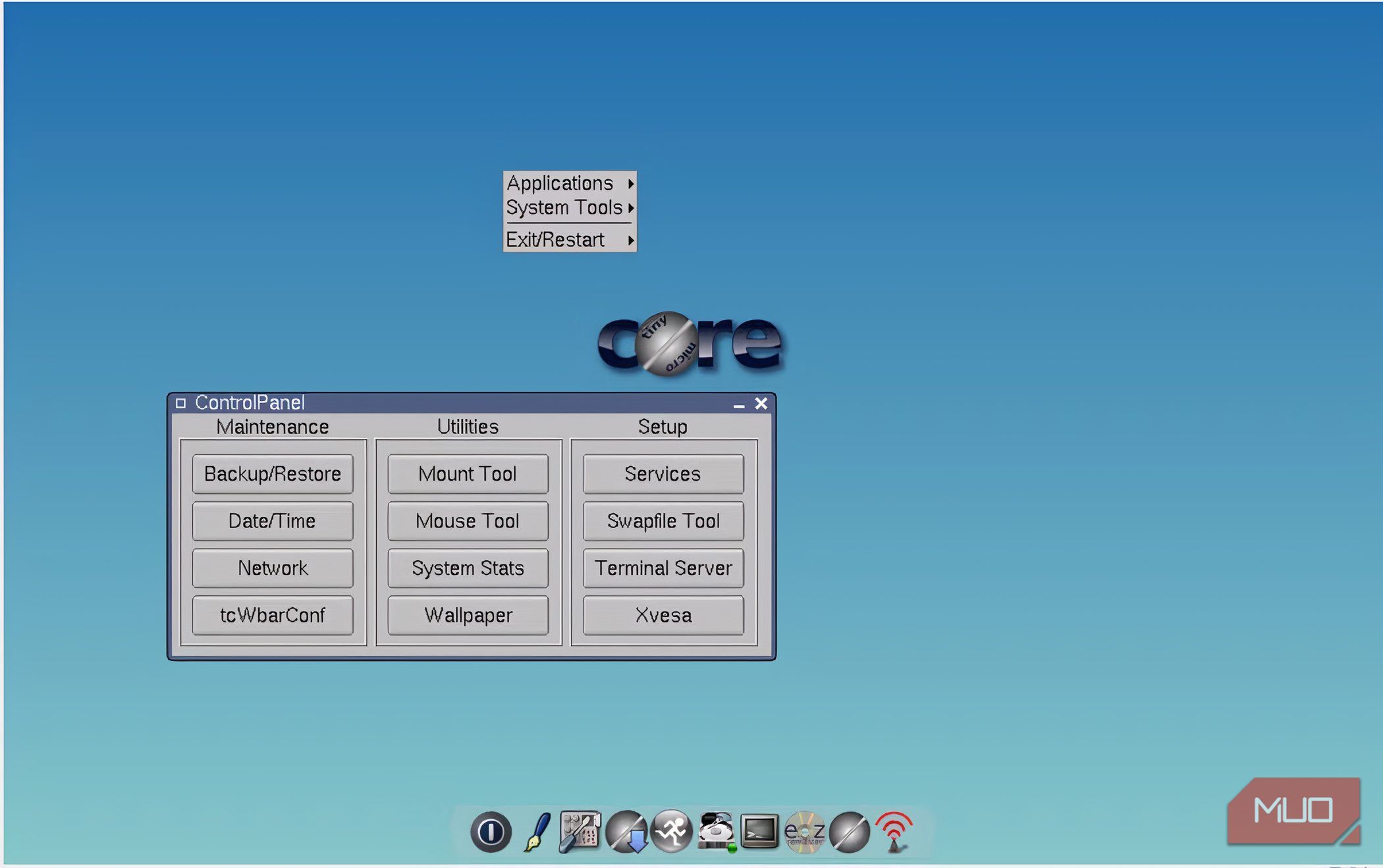The image size is (1383, 868).
Task: Click the Network button
Action: [x=273, y=568]
